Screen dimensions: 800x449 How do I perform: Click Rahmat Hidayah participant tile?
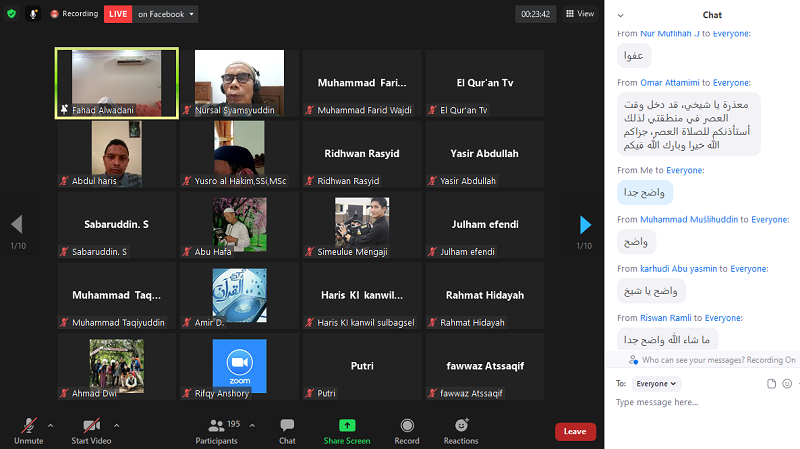(485, 296)
